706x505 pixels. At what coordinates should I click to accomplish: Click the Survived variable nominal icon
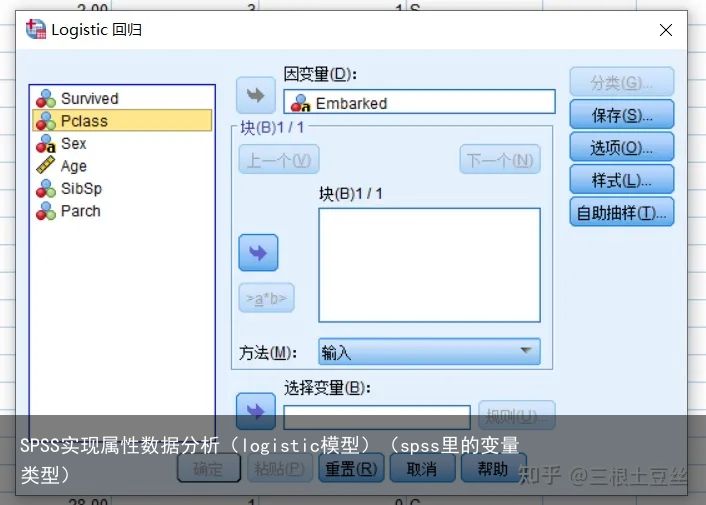pyautogui.click(x=45, y=99)
